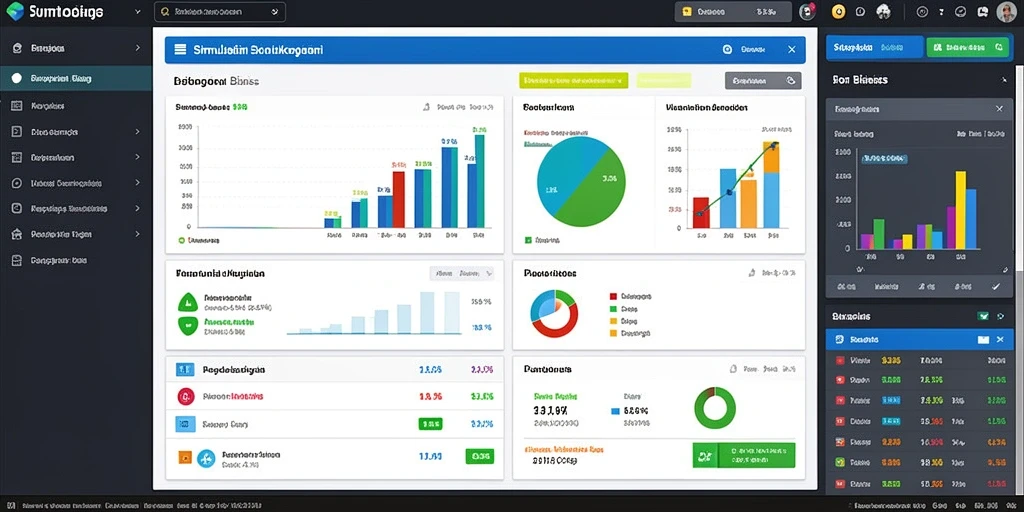1024x512 pixels.
Task: Click the small green badge in the list card's third row
Action: 430,424
